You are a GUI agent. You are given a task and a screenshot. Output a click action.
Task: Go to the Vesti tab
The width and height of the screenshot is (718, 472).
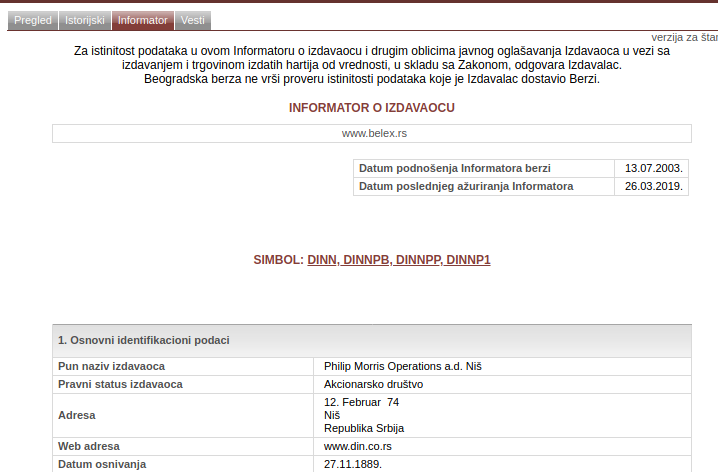193,21
